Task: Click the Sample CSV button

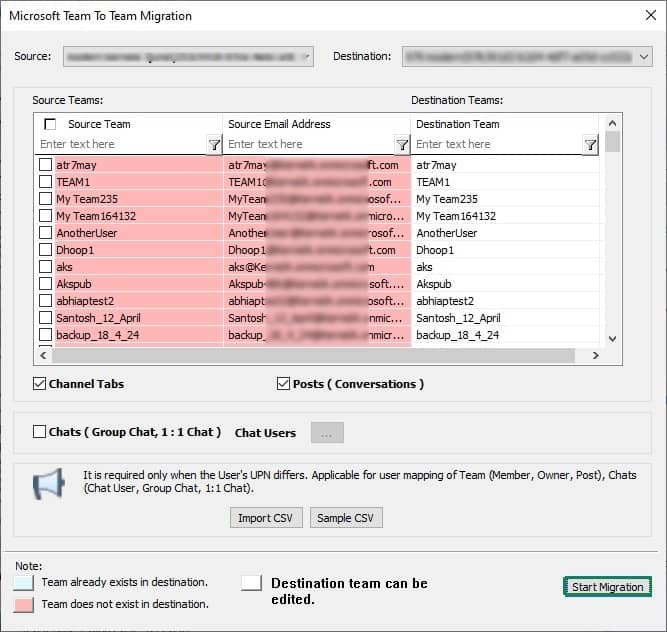Action: [x=346, y=518]
